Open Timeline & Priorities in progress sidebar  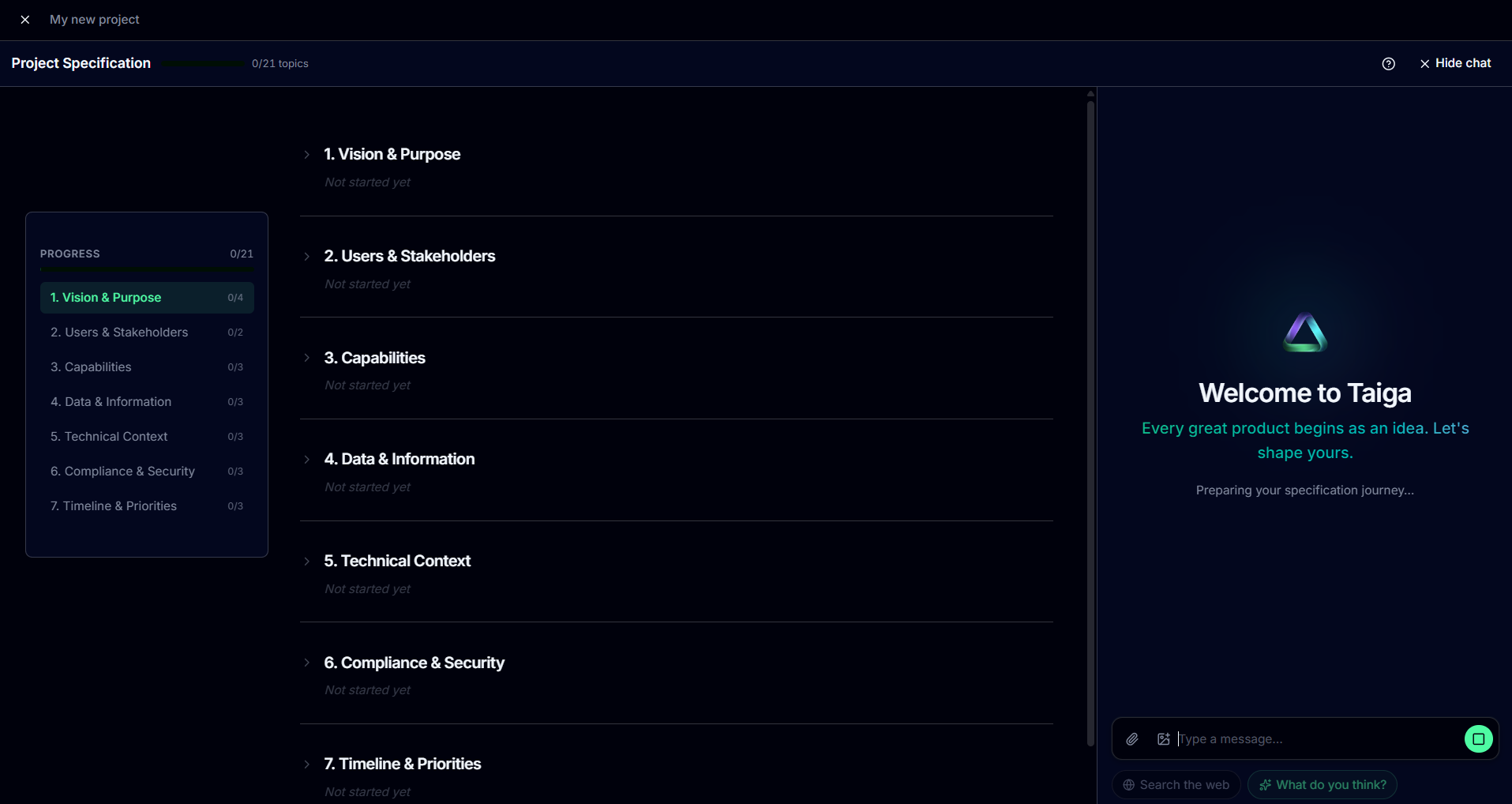tap(147, 506)
